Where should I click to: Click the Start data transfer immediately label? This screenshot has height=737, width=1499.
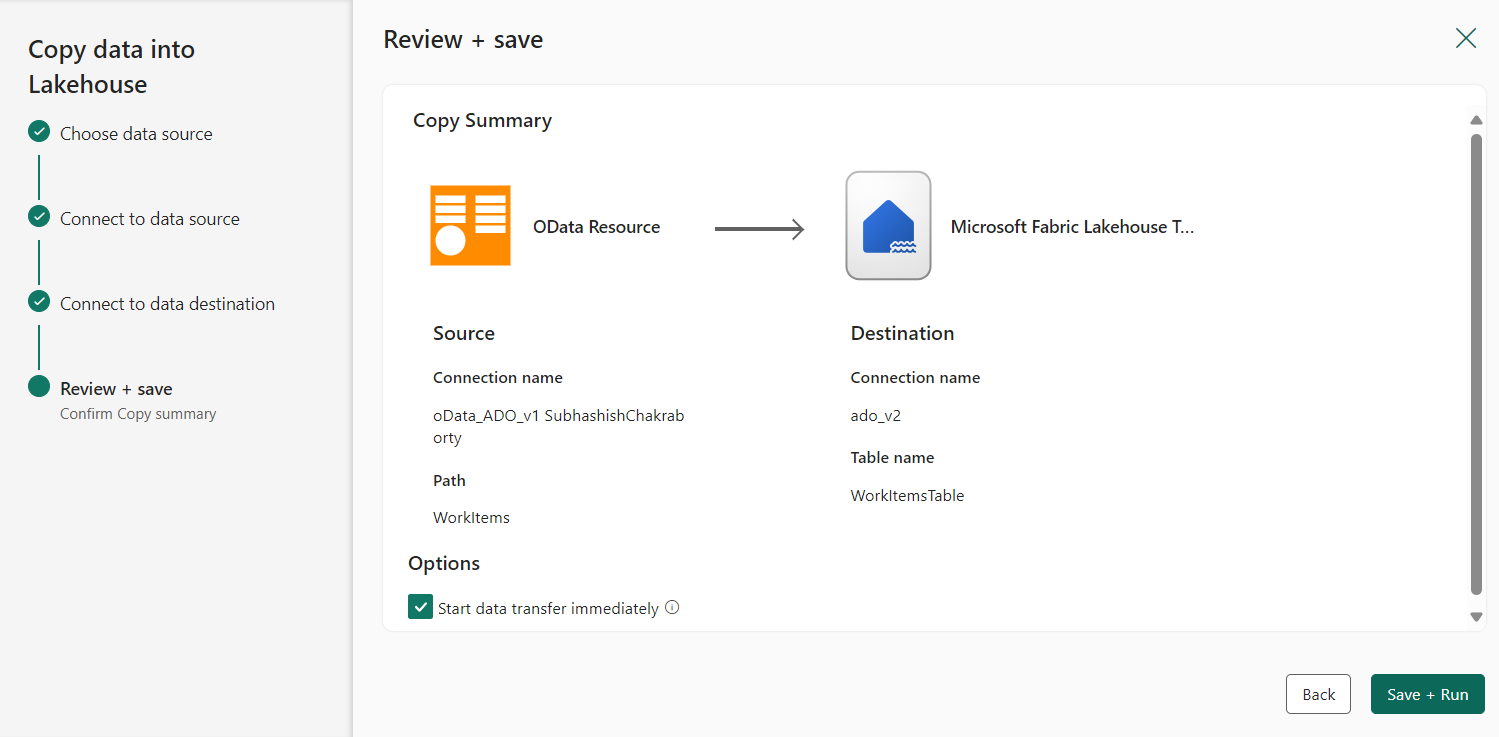coord(548,608)
